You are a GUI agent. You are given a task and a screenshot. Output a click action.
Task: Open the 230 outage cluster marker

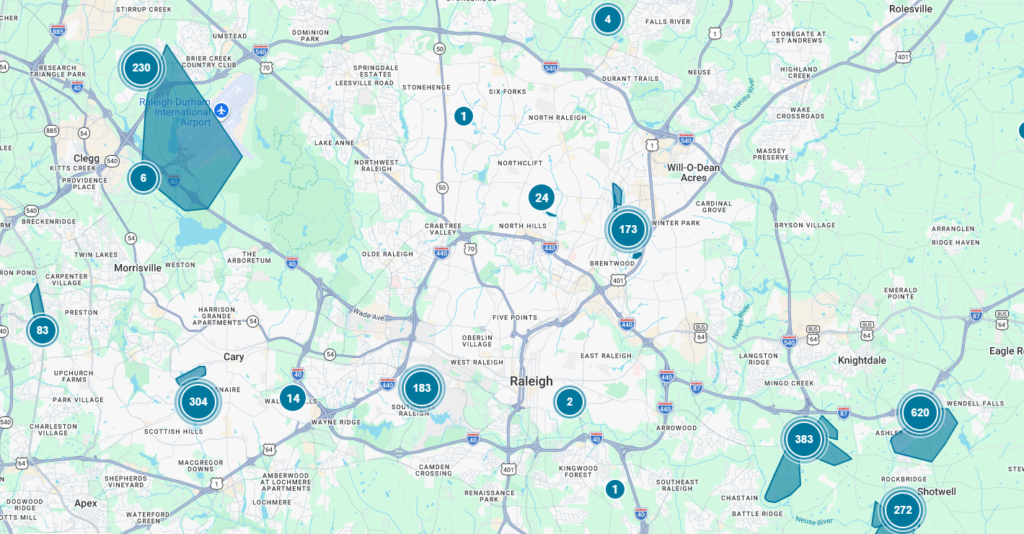pyautogui.click(x=141, y=68)
